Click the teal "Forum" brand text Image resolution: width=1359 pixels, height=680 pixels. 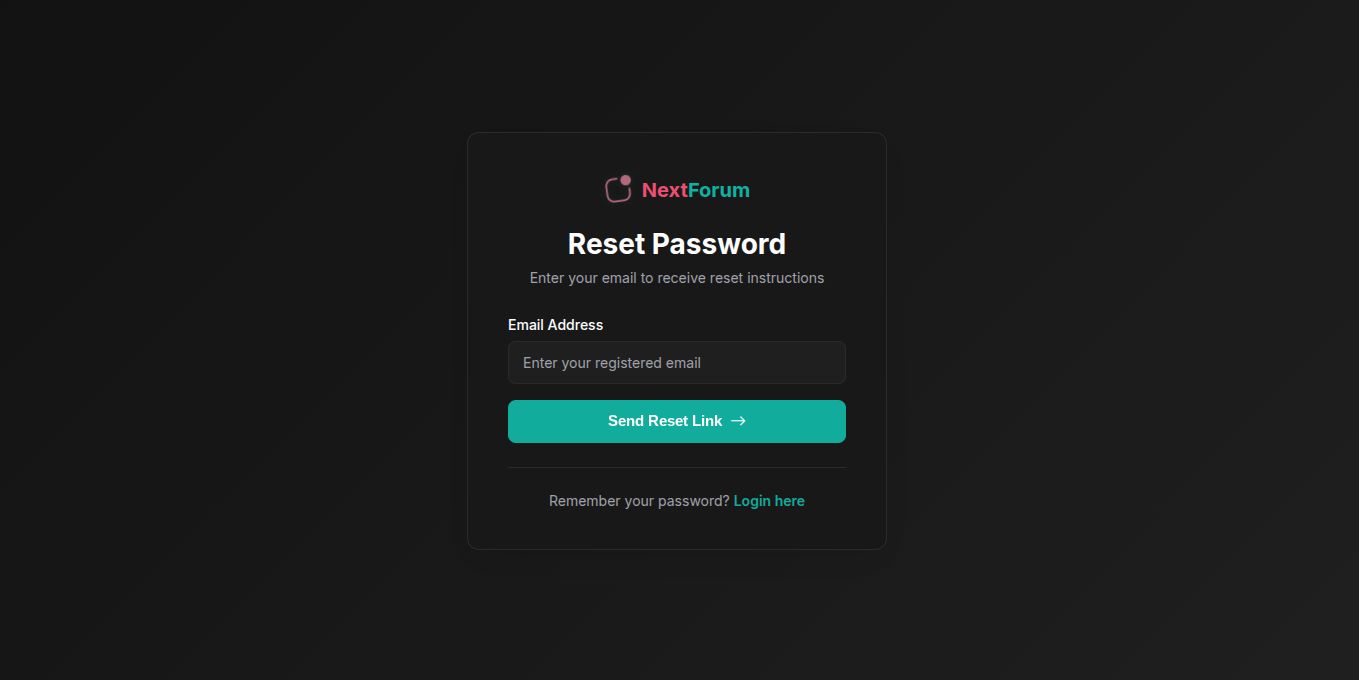719,190
